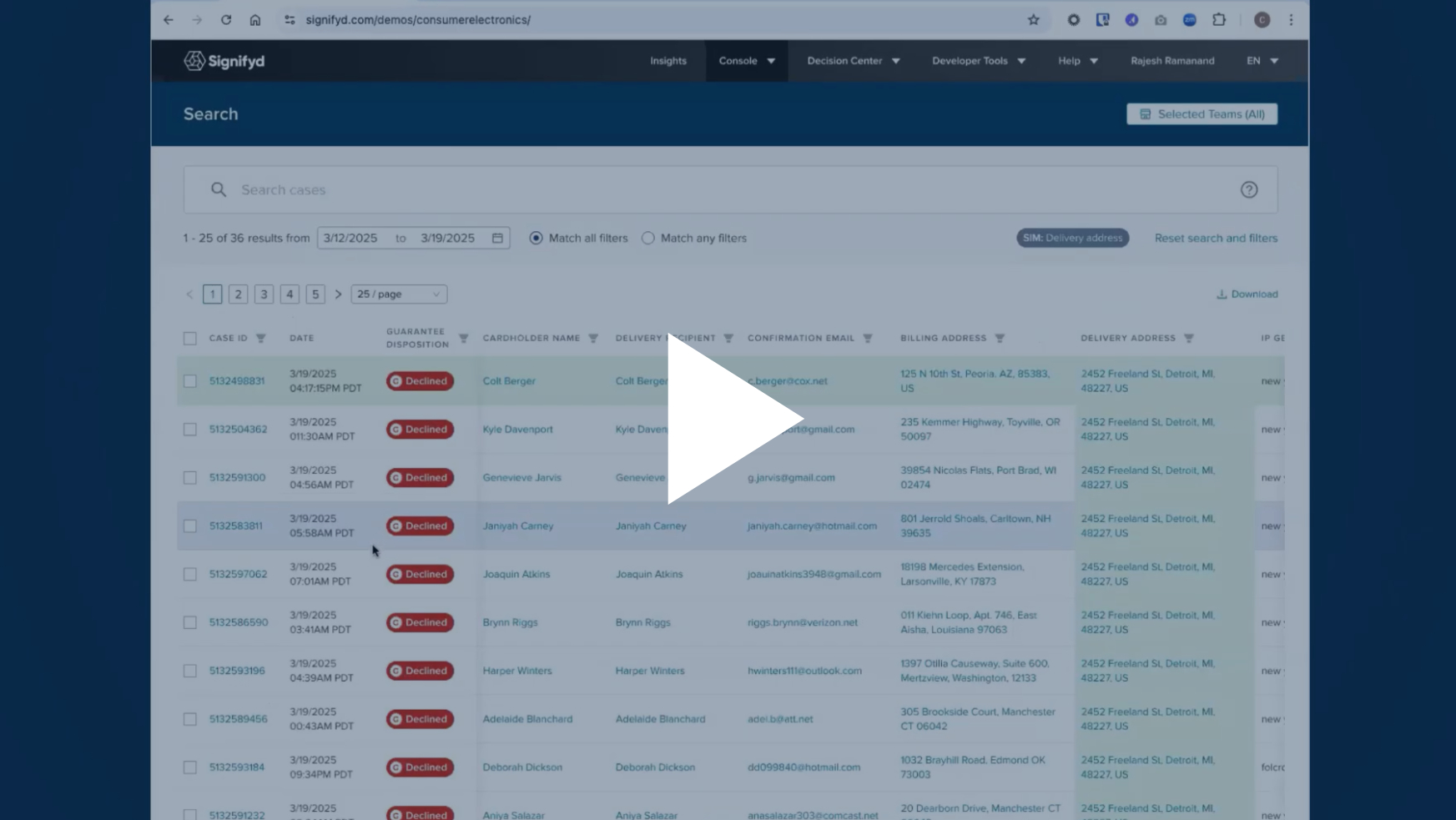The image size is (1456, 820).
Task: Click the large play video button
Action: tap(733, 419)
